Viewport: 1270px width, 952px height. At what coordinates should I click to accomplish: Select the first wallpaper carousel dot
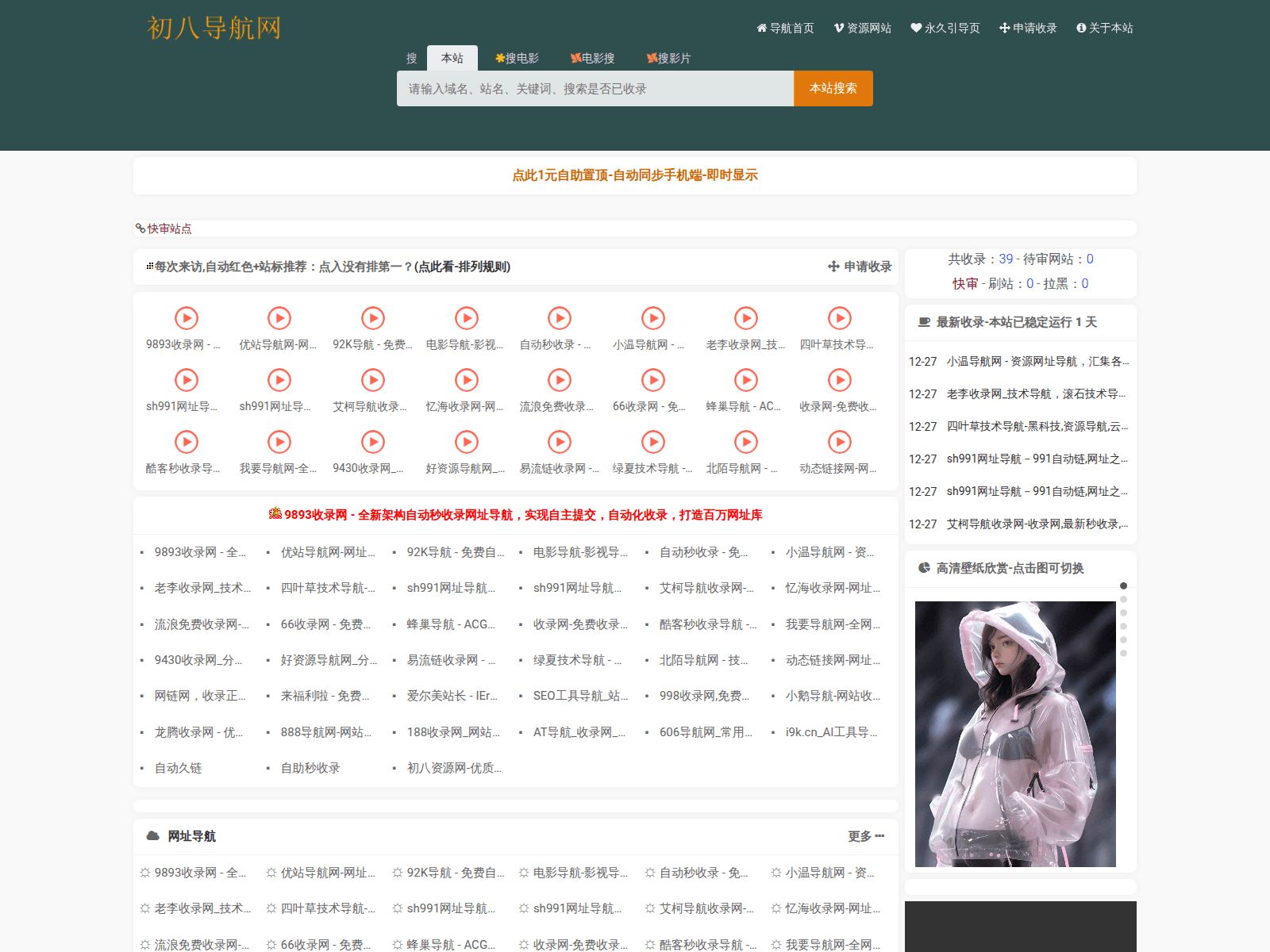pos(1123,586)
